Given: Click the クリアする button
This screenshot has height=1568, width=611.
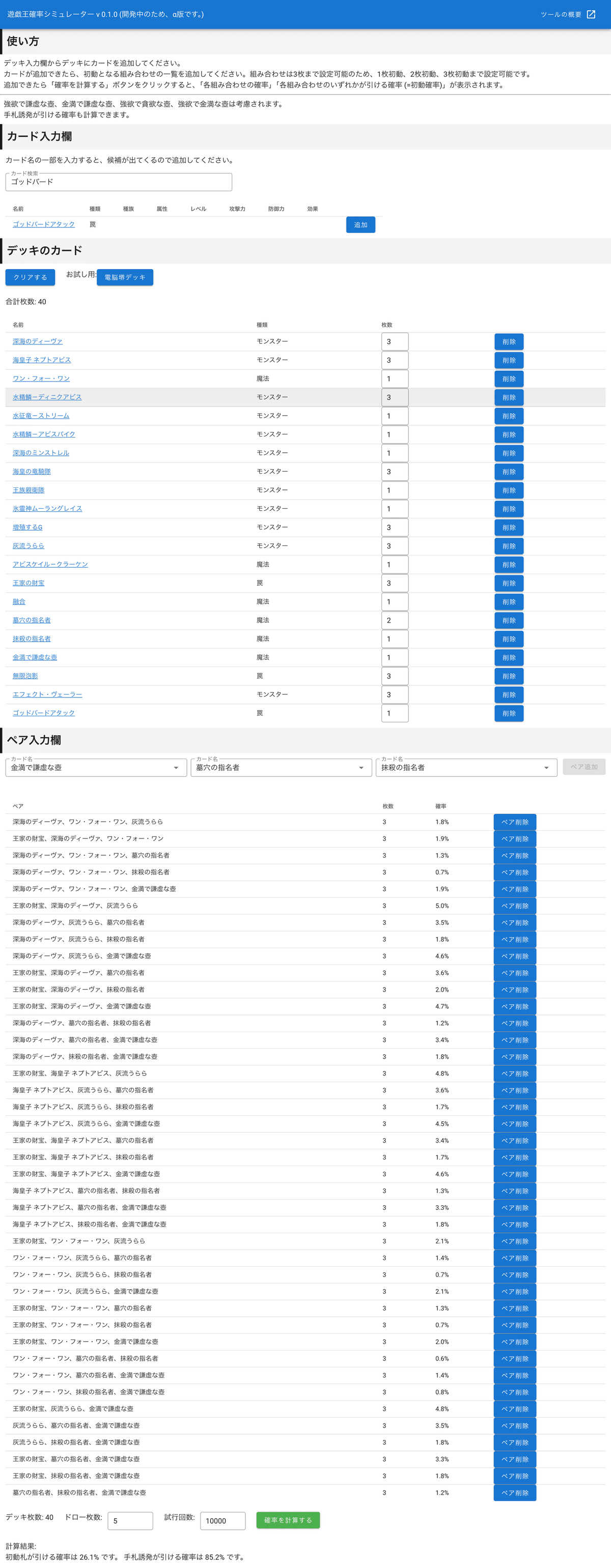Looking at the screenshot, I should [x=31, y=278].
